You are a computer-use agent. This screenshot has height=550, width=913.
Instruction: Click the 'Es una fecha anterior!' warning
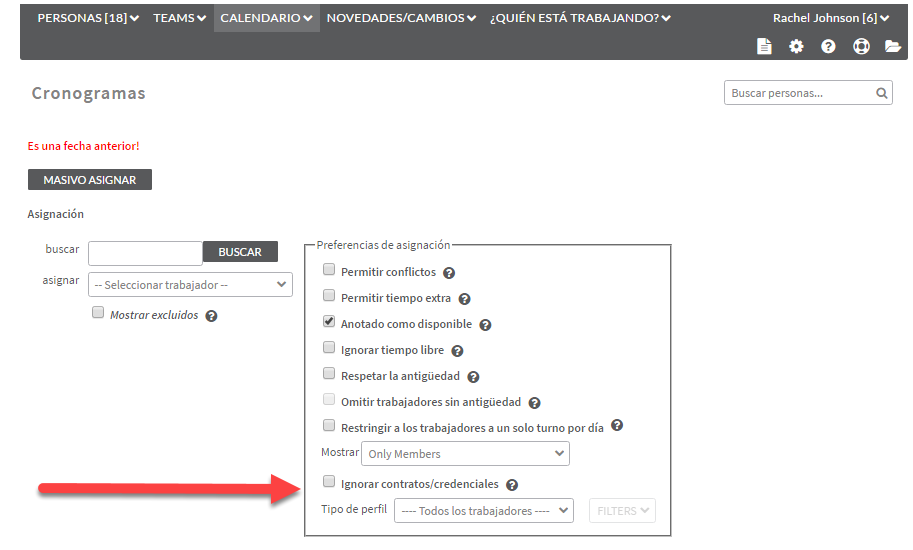(x=83, y=146)
